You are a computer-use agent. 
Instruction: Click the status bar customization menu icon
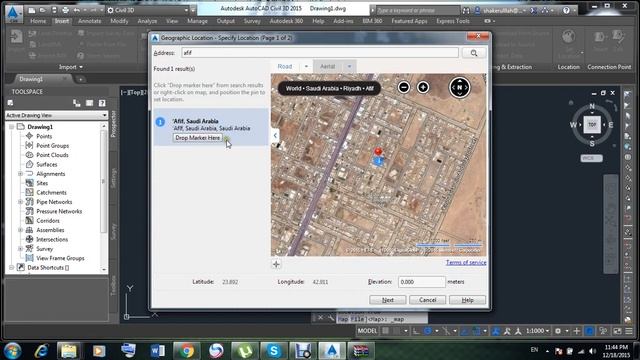coord(629,331)
